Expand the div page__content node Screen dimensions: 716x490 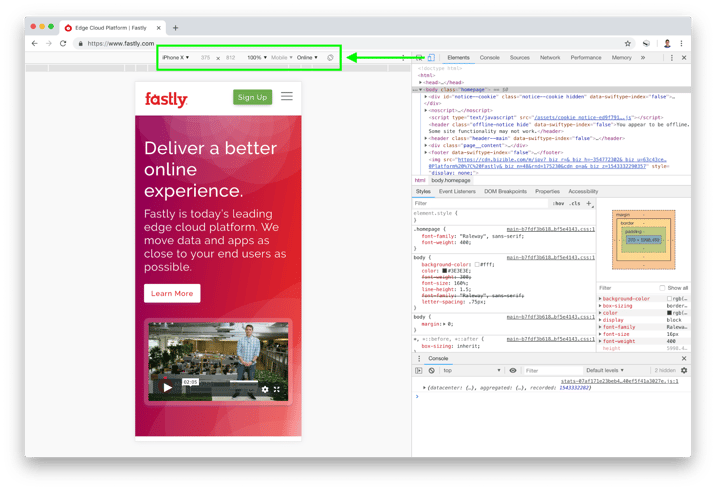[426, 145]
